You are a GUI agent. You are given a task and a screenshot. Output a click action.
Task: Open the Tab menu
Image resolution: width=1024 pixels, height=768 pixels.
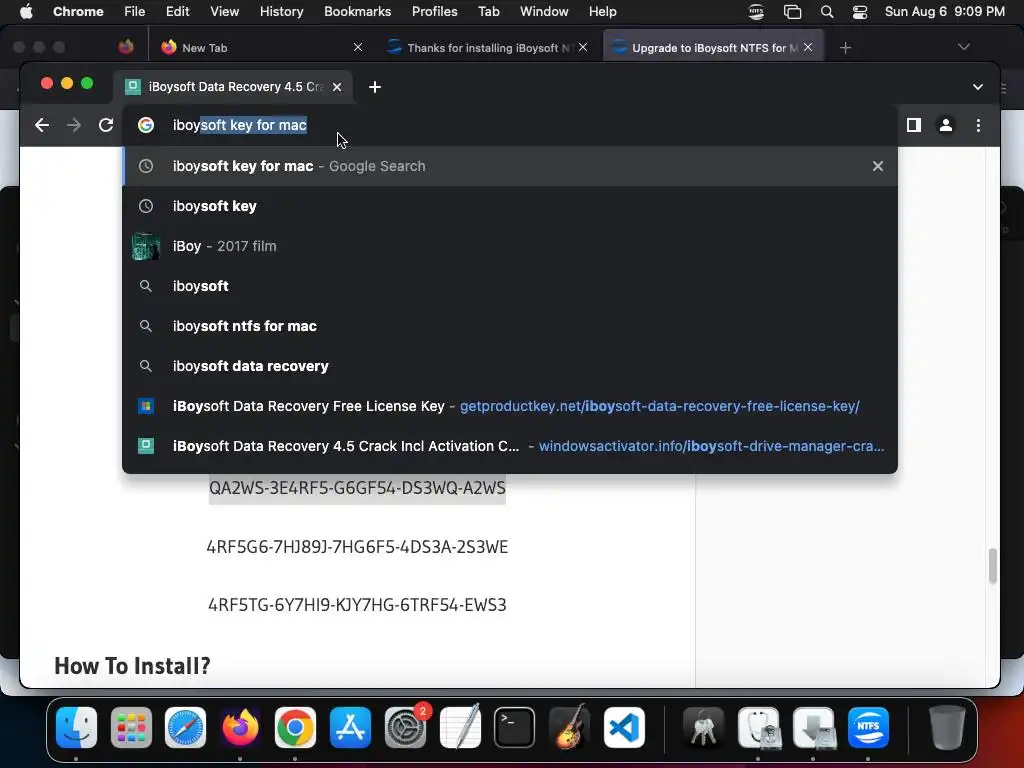point(488,11)
